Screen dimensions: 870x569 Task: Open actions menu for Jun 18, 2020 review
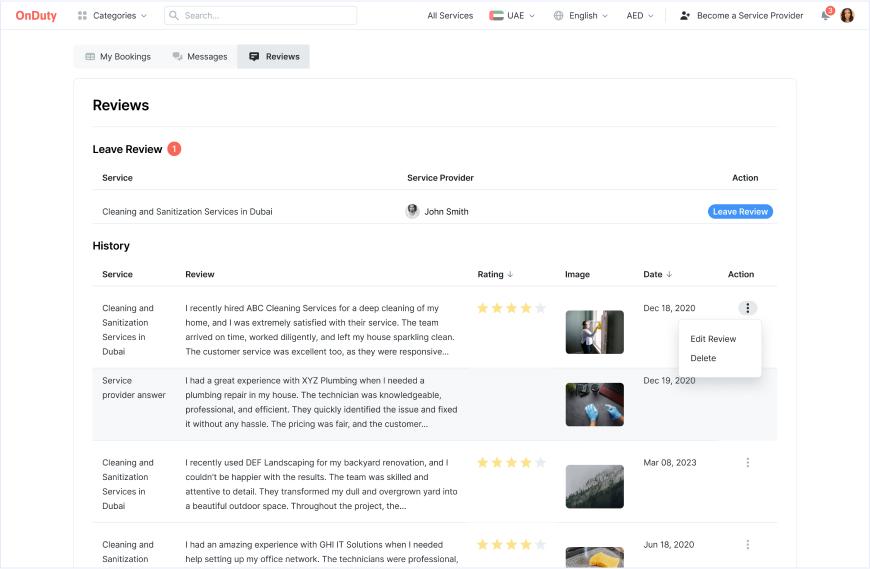pyautogui.click(x=747, y=545)
